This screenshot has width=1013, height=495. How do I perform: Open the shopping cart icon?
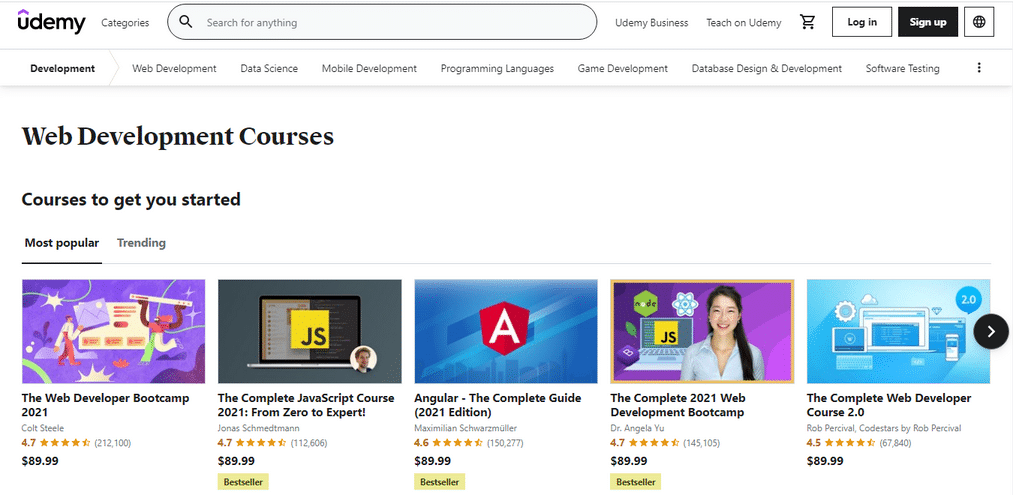808,22
